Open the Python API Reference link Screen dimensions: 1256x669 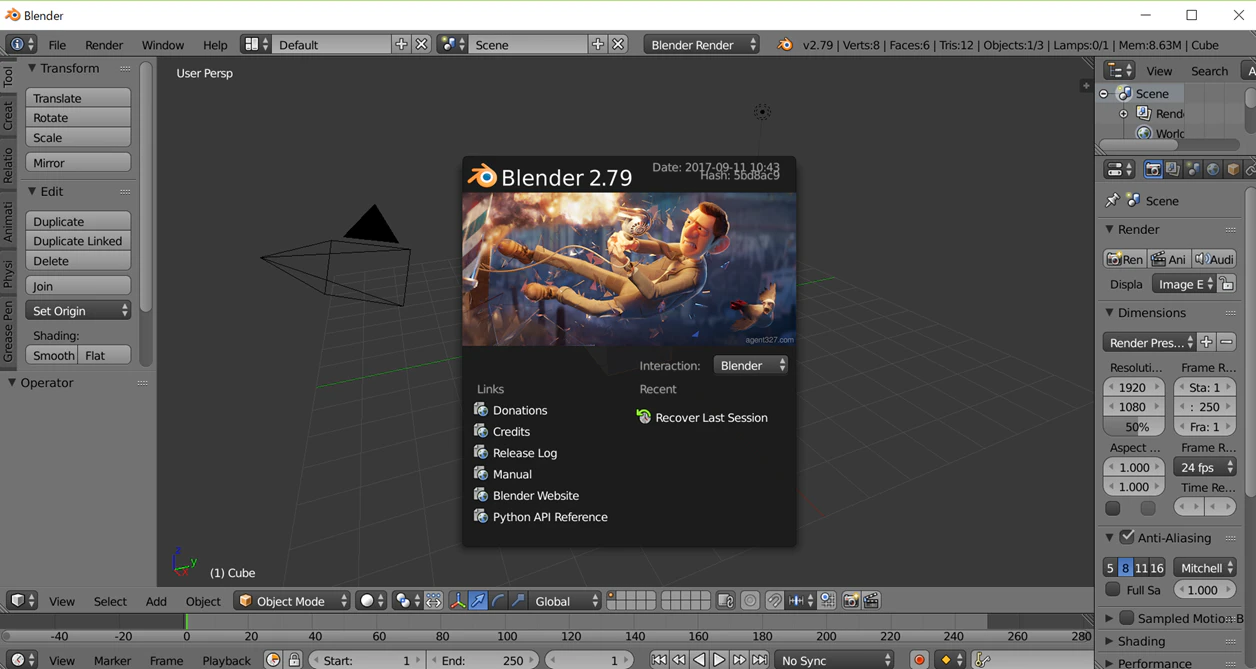click(550, 517)
